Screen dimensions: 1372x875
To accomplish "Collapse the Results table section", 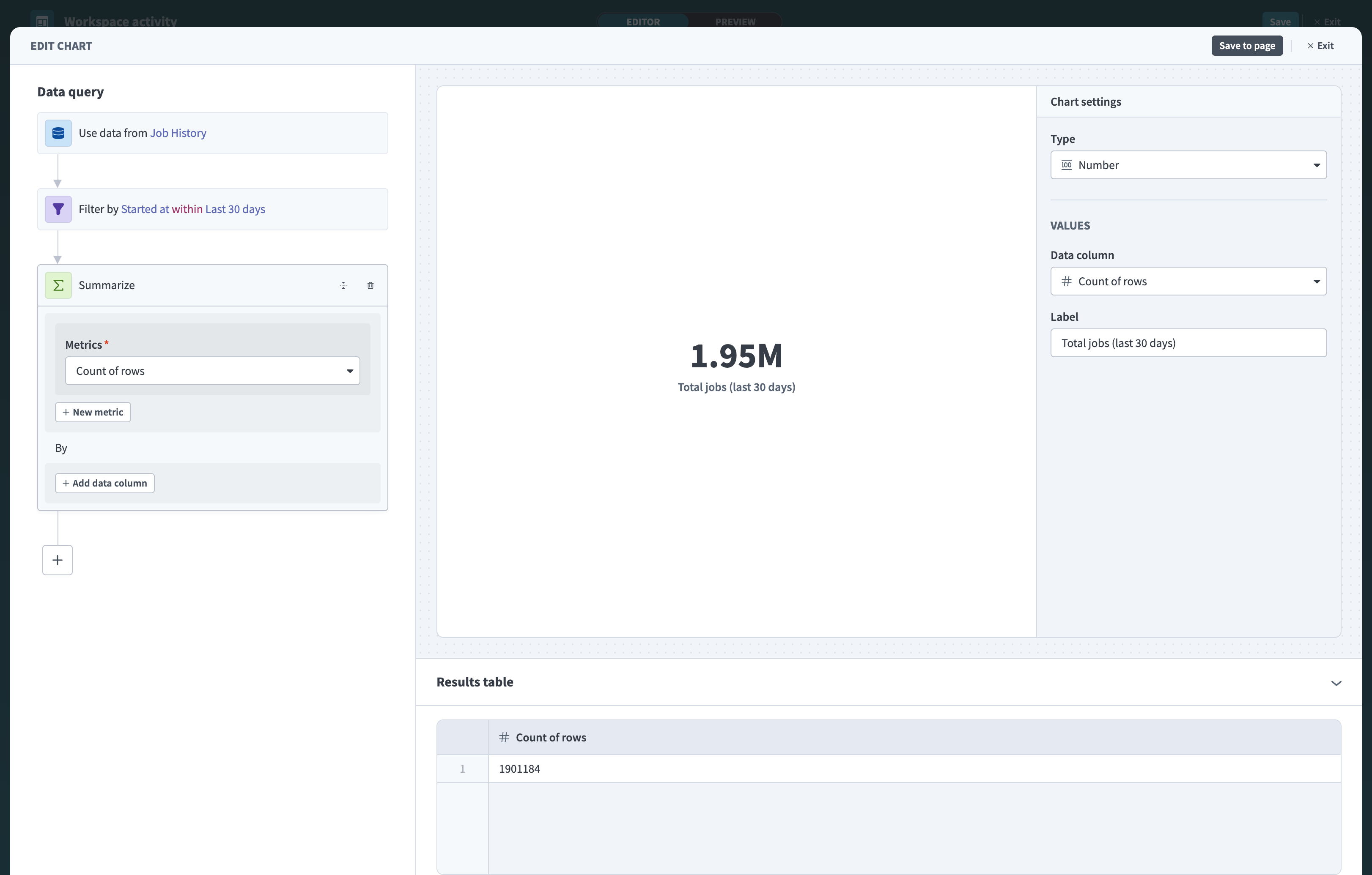I will tap(1336, 683).
